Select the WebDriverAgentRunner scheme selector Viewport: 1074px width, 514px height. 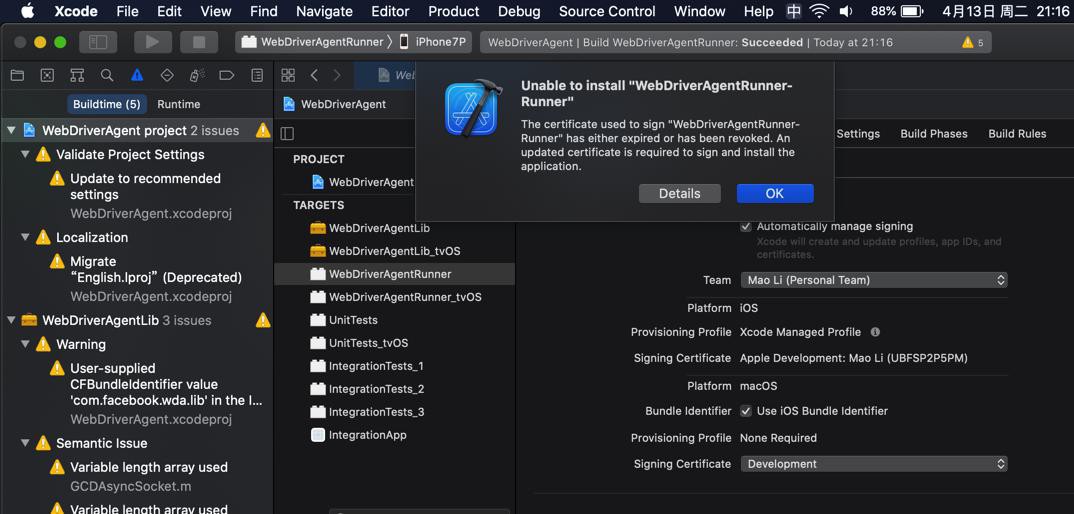tap(314, 42)
